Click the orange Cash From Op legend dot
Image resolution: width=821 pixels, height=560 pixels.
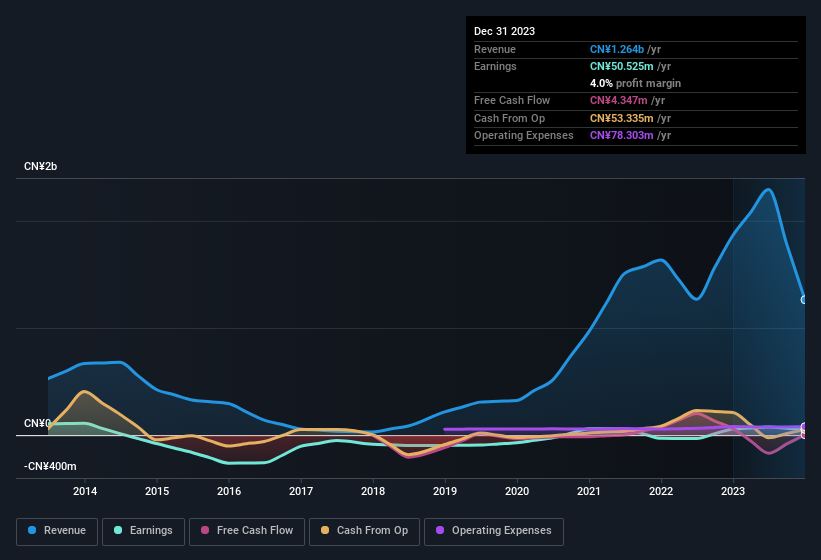325,530
